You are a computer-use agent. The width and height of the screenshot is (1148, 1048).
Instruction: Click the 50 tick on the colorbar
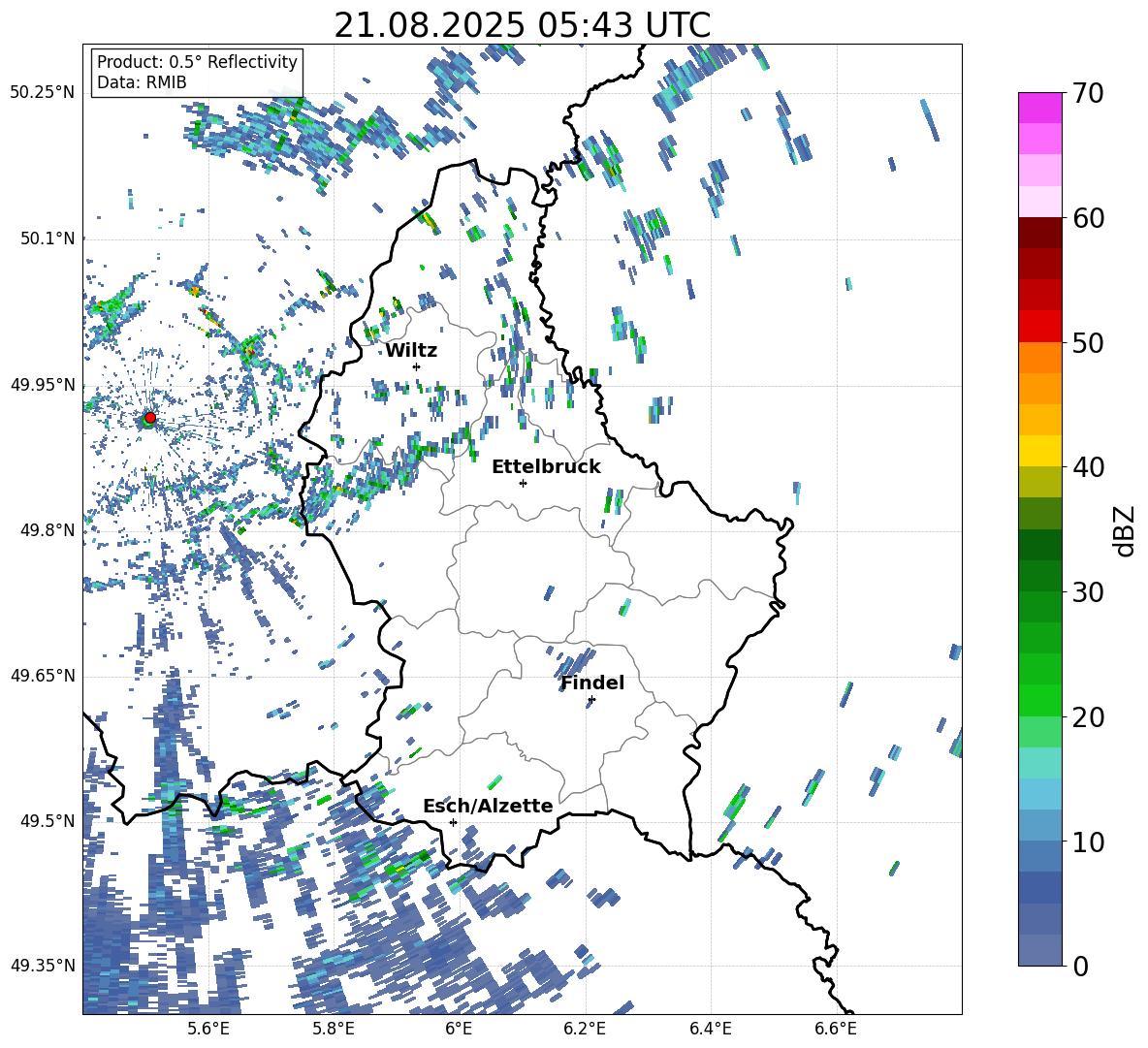[1088, 342]
